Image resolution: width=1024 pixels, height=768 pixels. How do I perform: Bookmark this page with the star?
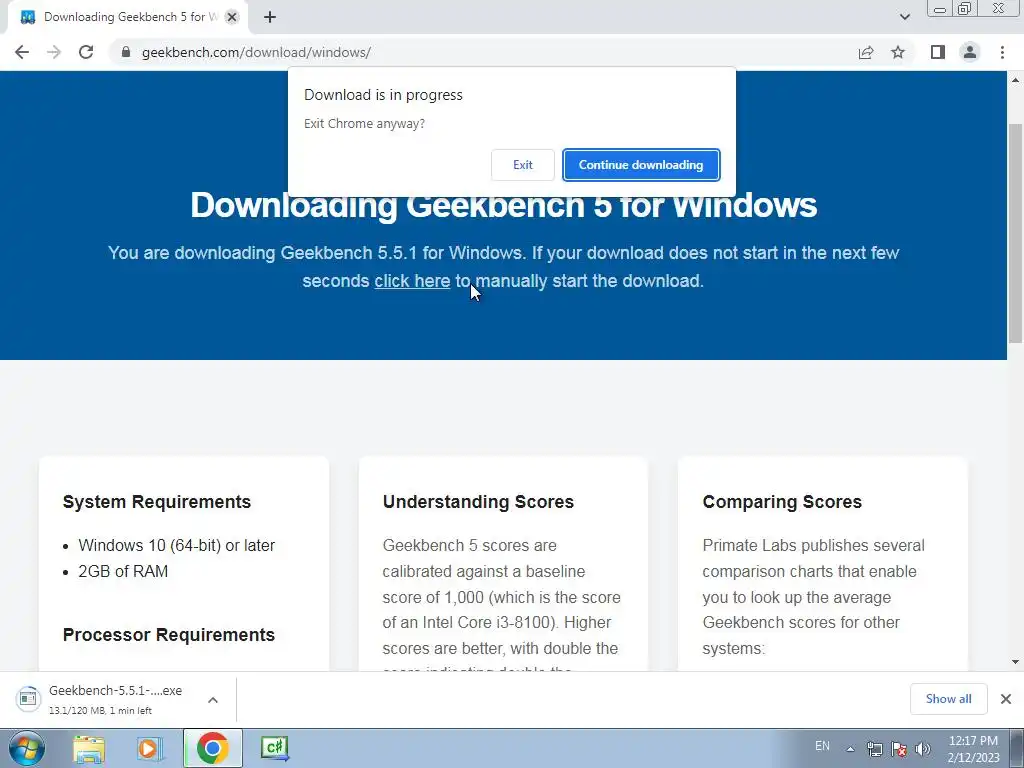pyautogui.click(x=898, y=52)
